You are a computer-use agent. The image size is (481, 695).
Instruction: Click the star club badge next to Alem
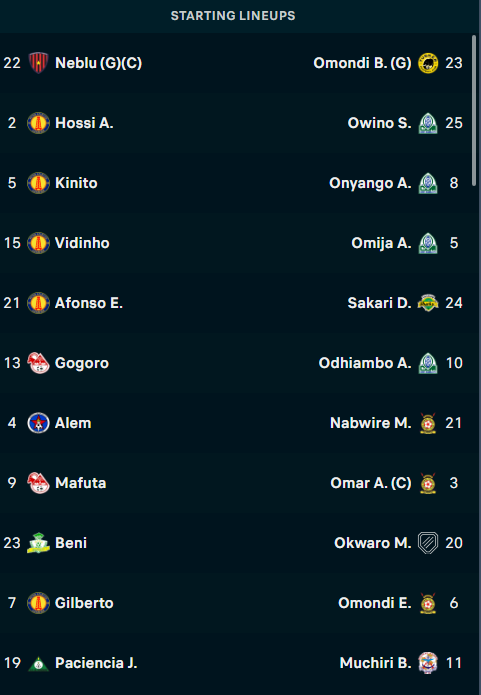pos(38,423)
